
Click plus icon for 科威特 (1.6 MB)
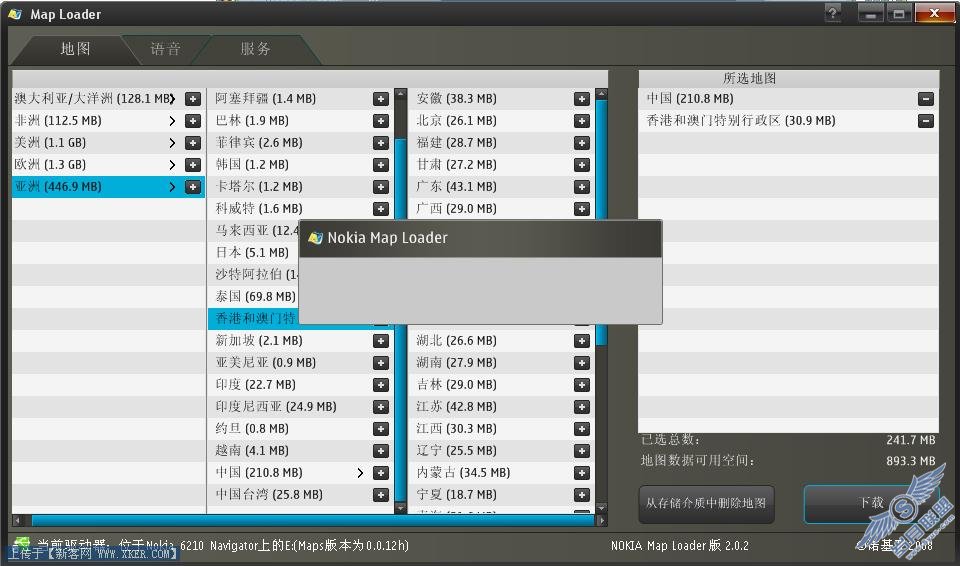point(381,209)
